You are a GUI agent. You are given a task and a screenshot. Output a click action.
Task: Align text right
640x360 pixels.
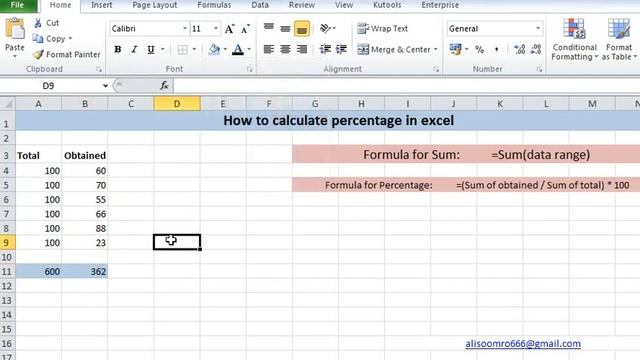(302, 49)
